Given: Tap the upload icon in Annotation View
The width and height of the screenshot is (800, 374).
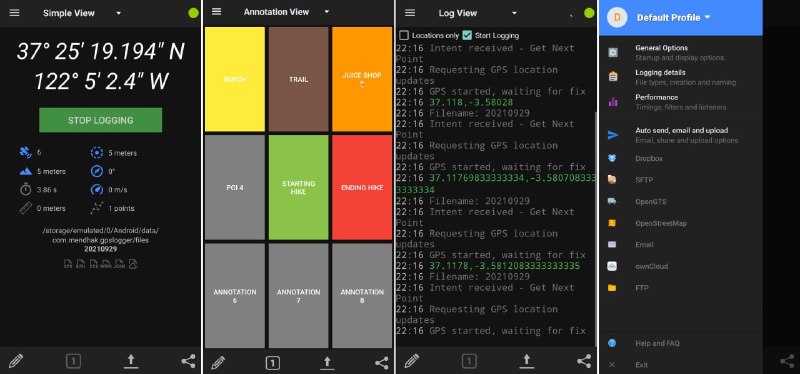Looking at the screenshot, I should 327,363.
